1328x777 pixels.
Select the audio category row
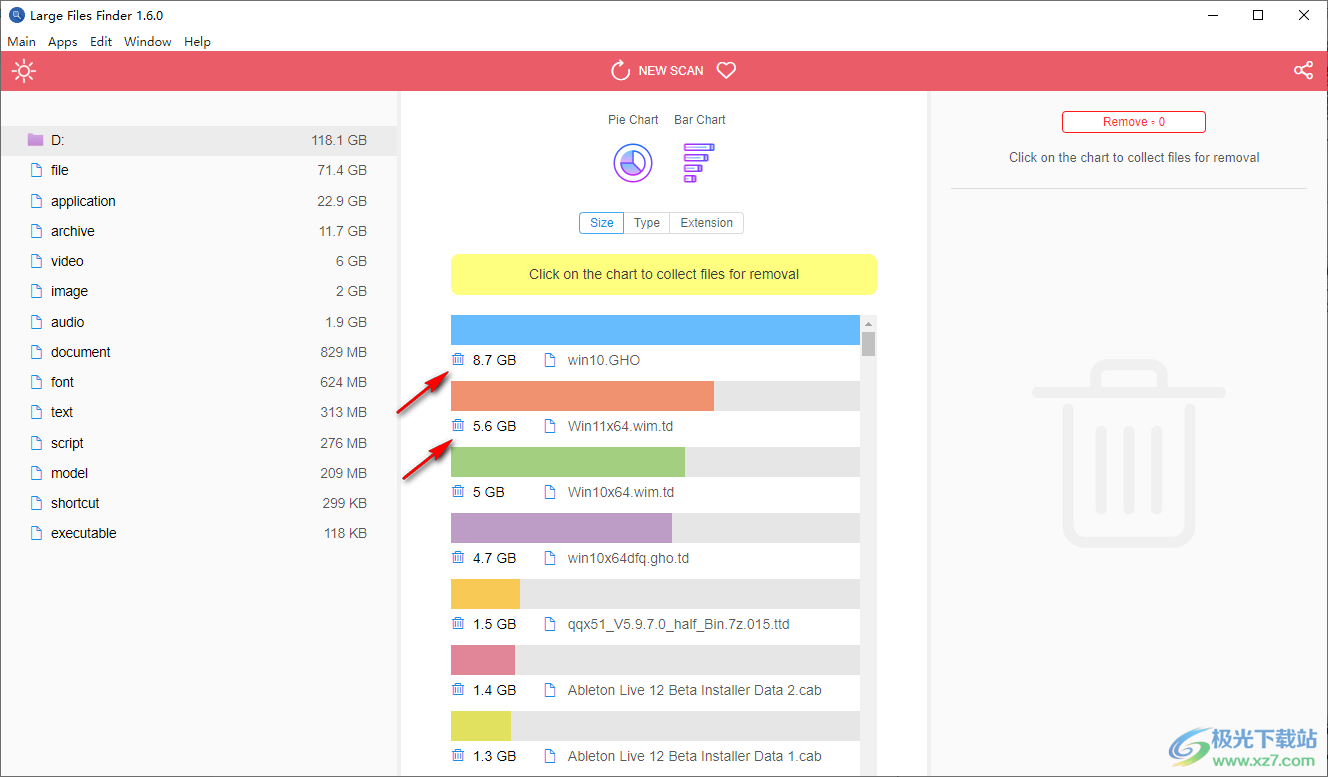tap(199, 322)
